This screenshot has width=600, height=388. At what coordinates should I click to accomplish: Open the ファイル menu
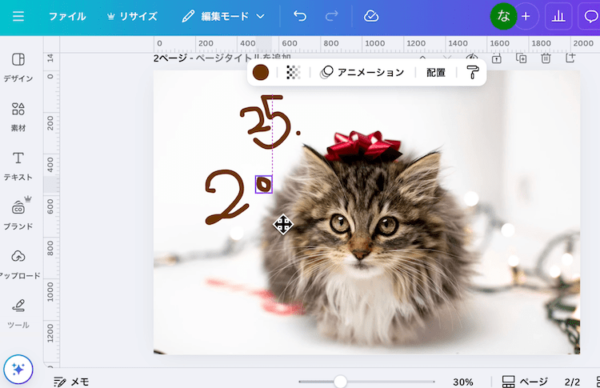click(67, 16)
